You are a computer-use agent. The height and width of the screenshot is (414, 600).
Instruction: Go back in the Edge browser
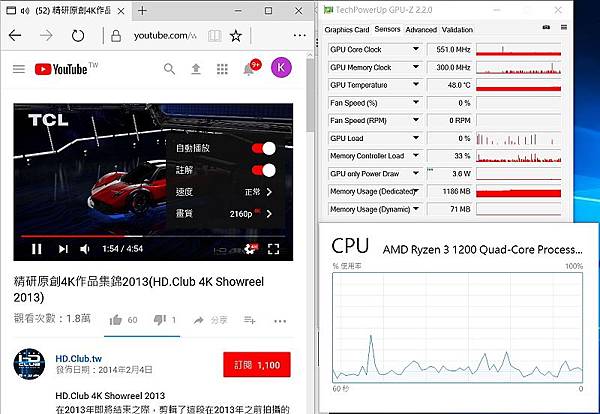[x=15, y=36]
